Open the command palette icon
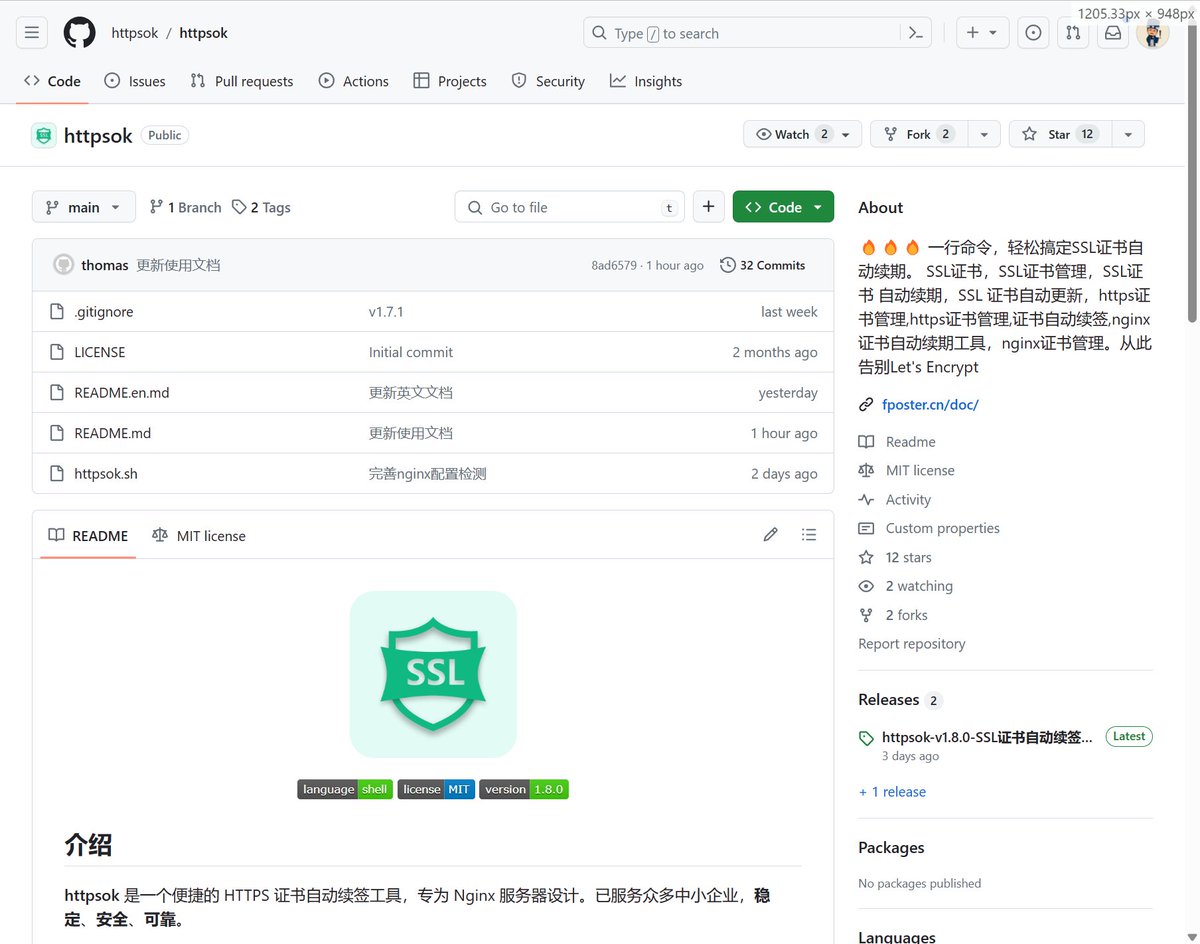Image resolution: width=1200 pixels, height=944 pixels. coord(915,33)
